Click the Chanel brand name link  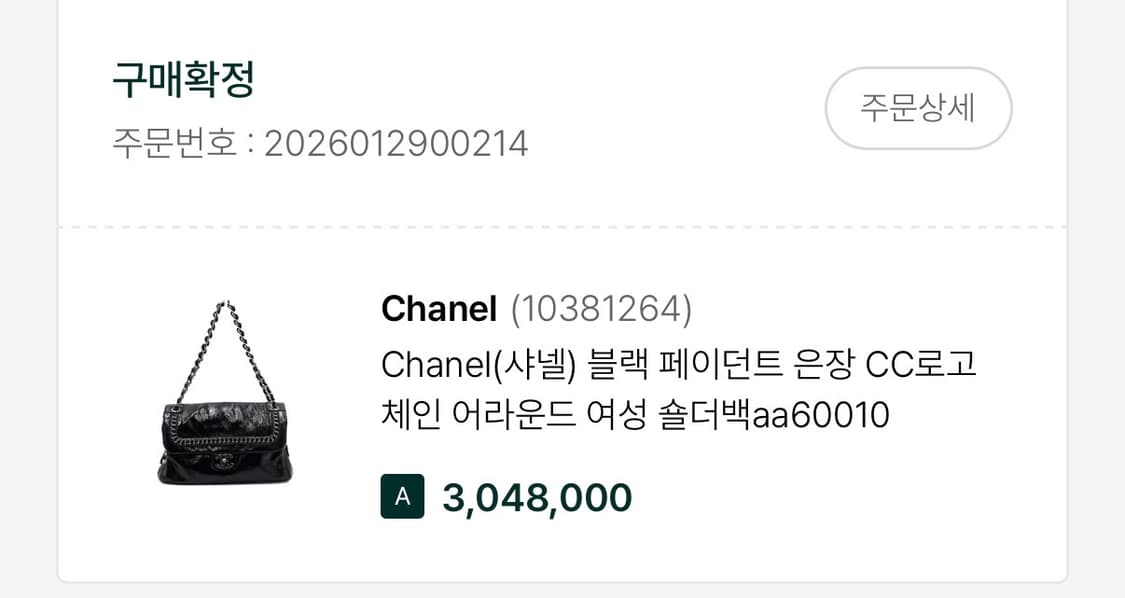(438, 308)
